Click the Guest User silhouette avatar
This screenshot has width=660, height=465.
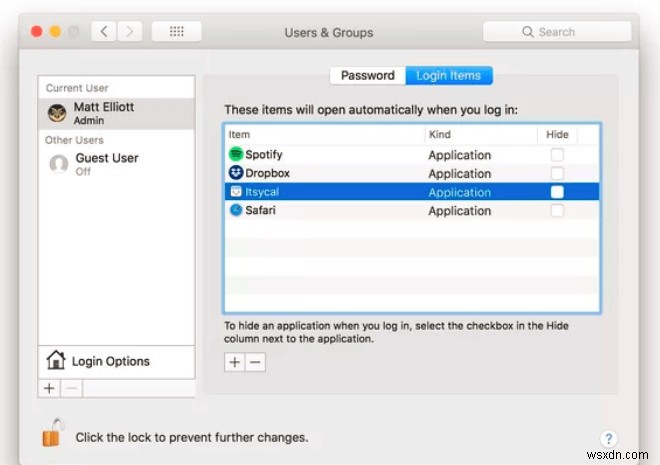click(x=59, y=164)
